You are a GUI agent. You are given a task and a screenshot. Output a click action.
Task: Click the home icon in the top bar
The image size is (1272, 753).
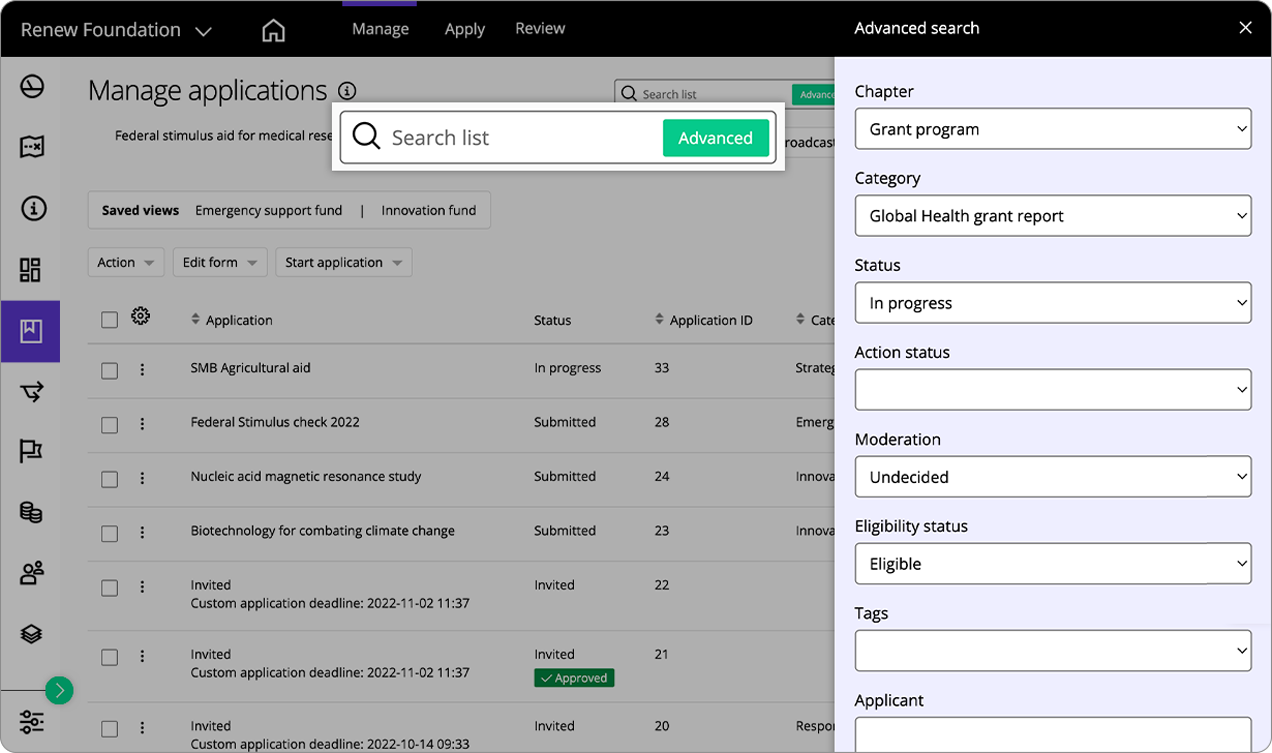tap(273, 29)
